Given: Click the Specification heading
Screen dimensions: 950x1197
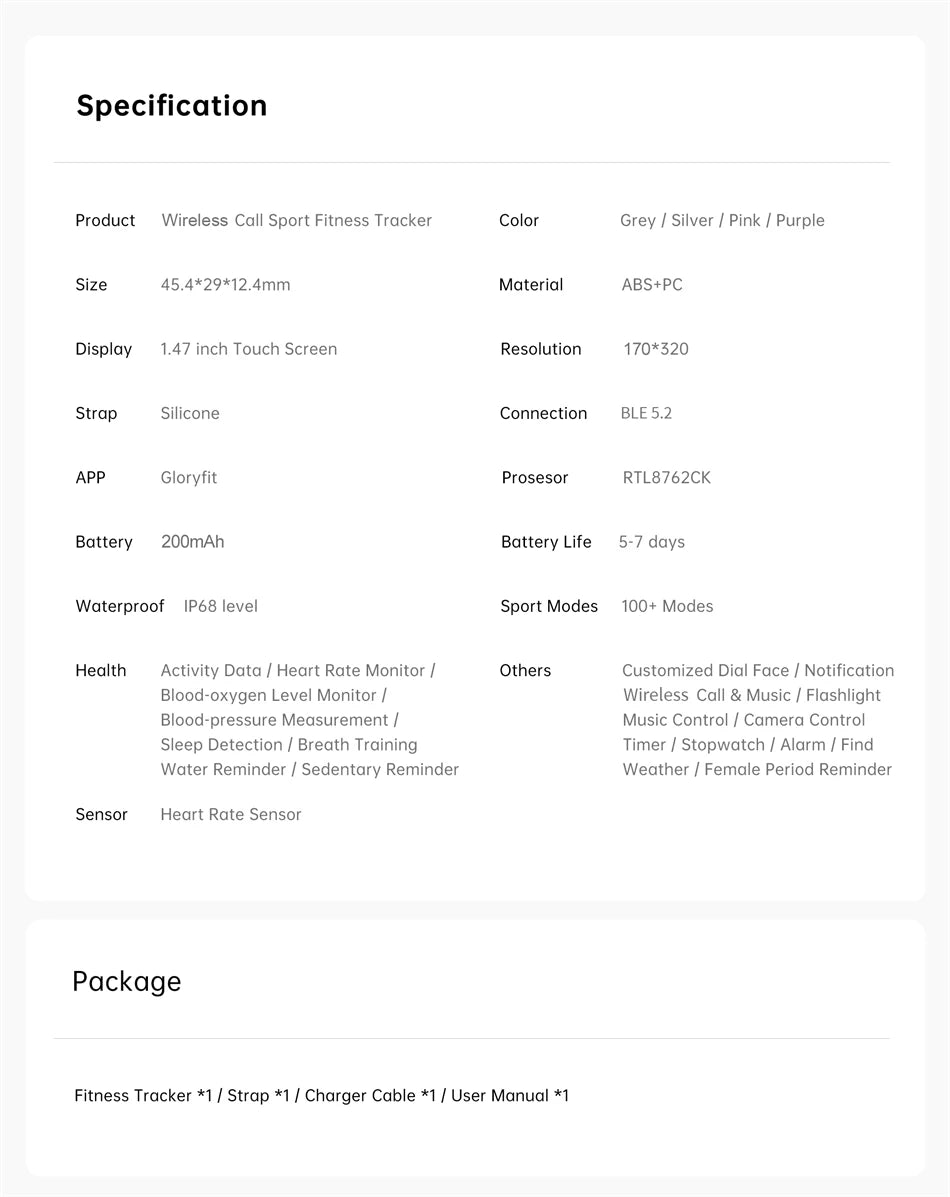Looking at the screenshot, I should pos(171,106).
